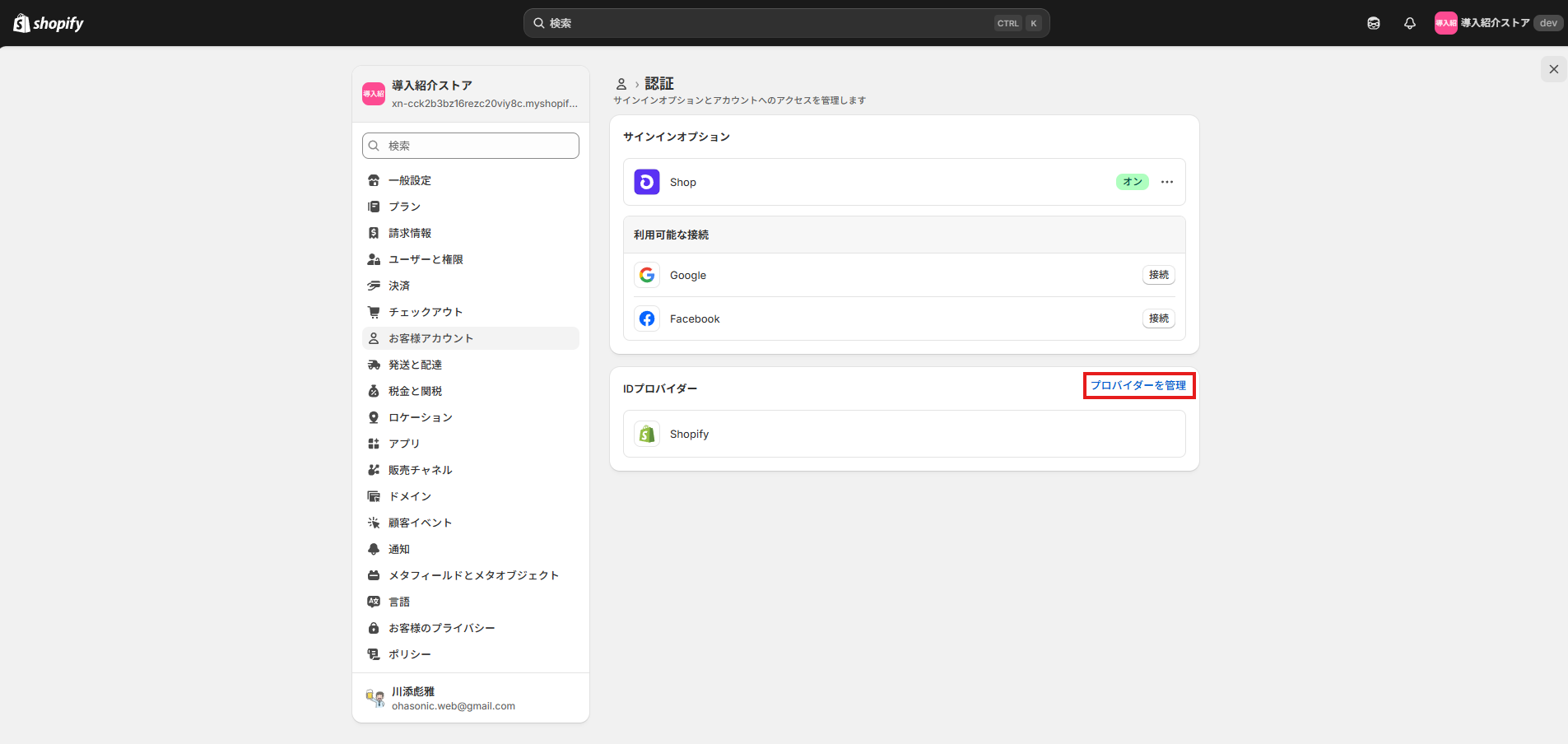
Task: Go to 決済 settings
Action: (399, 286)
